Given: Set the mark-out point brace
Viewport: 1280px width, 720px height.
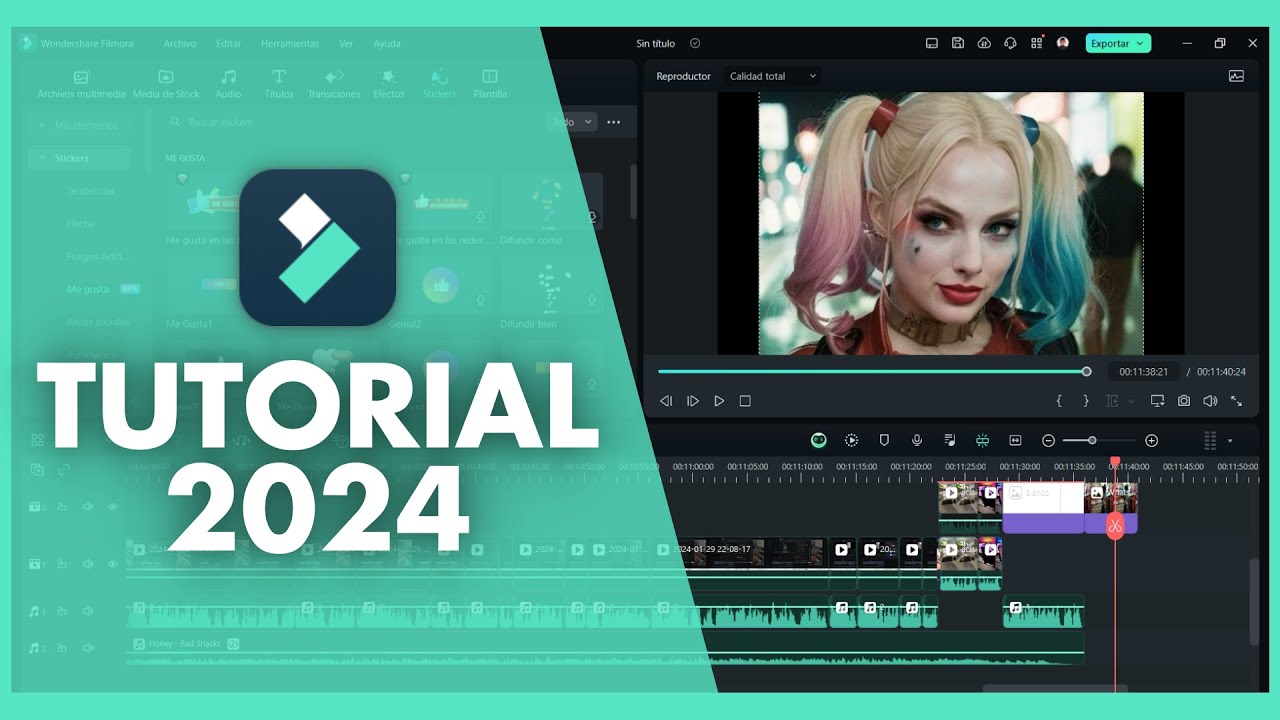Looking at the screenshot, I should pos(1086,401).
